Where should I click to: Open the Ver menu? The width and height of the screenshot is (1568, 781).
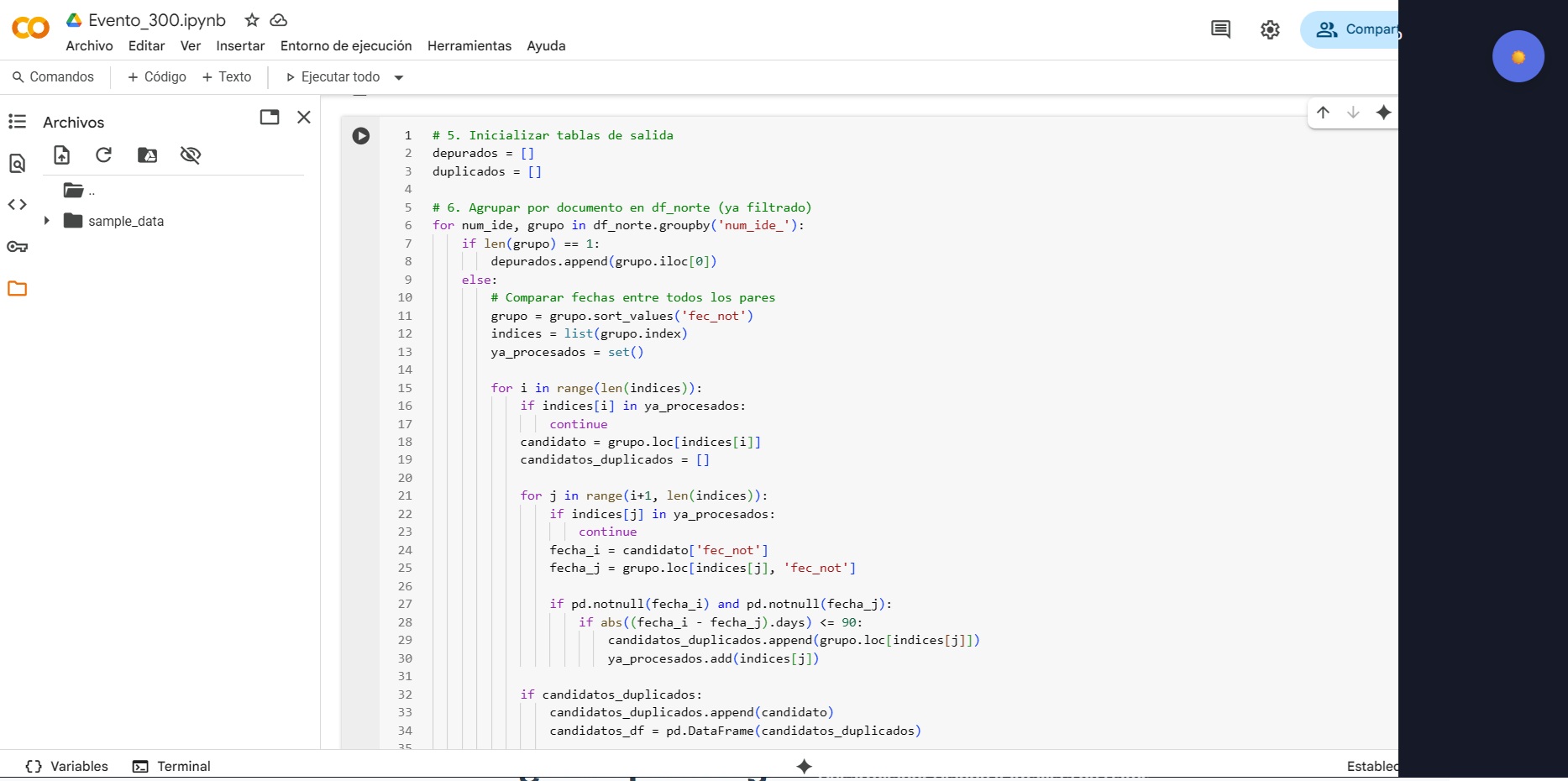tap(191, 46)
